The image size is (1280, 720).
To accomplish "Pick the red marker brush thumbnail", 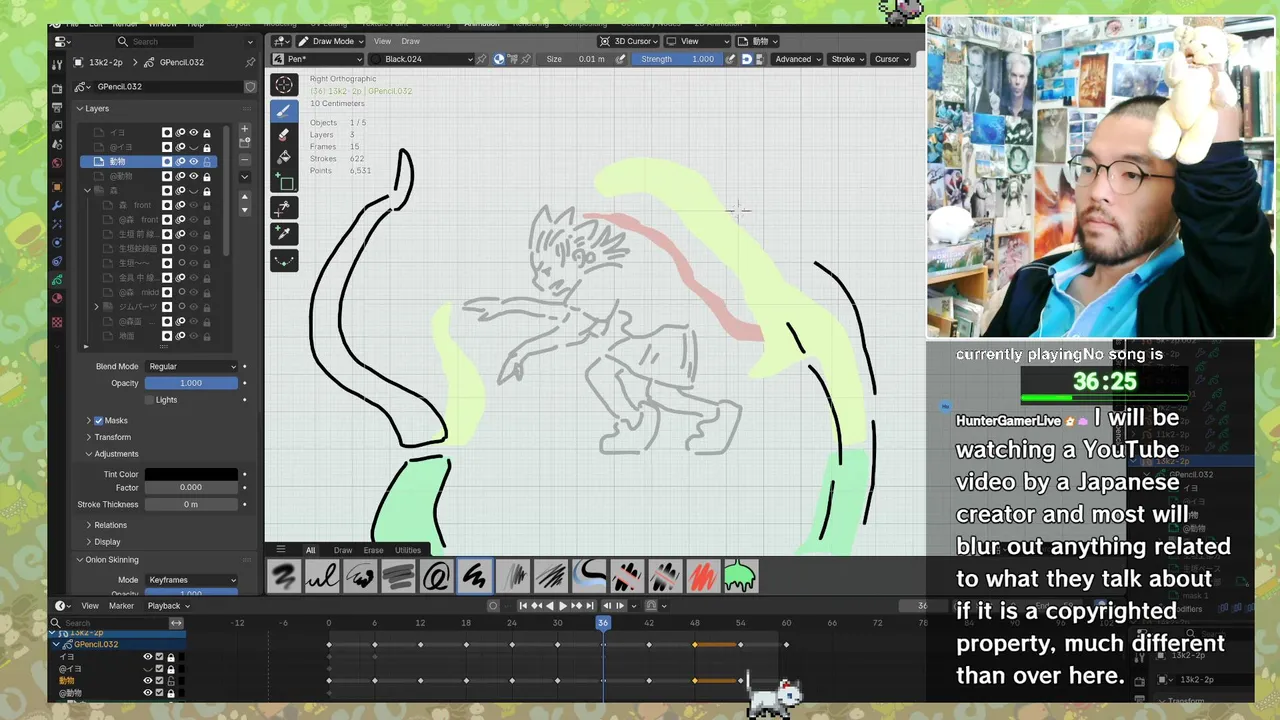I will [x=702, y=576].
